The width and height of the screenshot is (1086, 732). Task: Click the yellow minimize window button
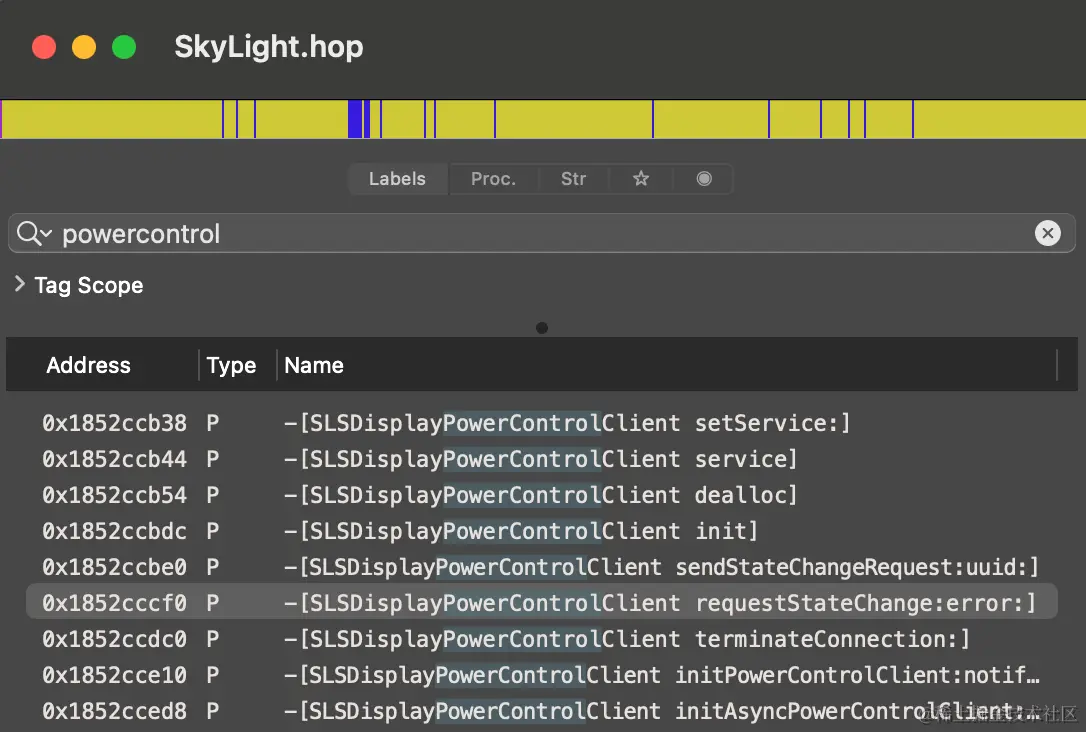coord(84,47)
